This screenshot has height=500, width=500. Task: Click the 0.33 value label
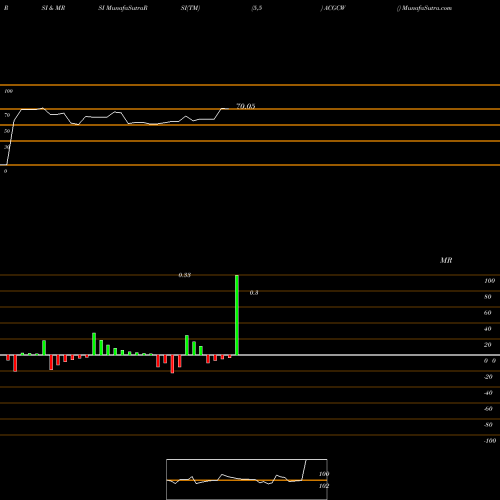(x=185, y=275)
